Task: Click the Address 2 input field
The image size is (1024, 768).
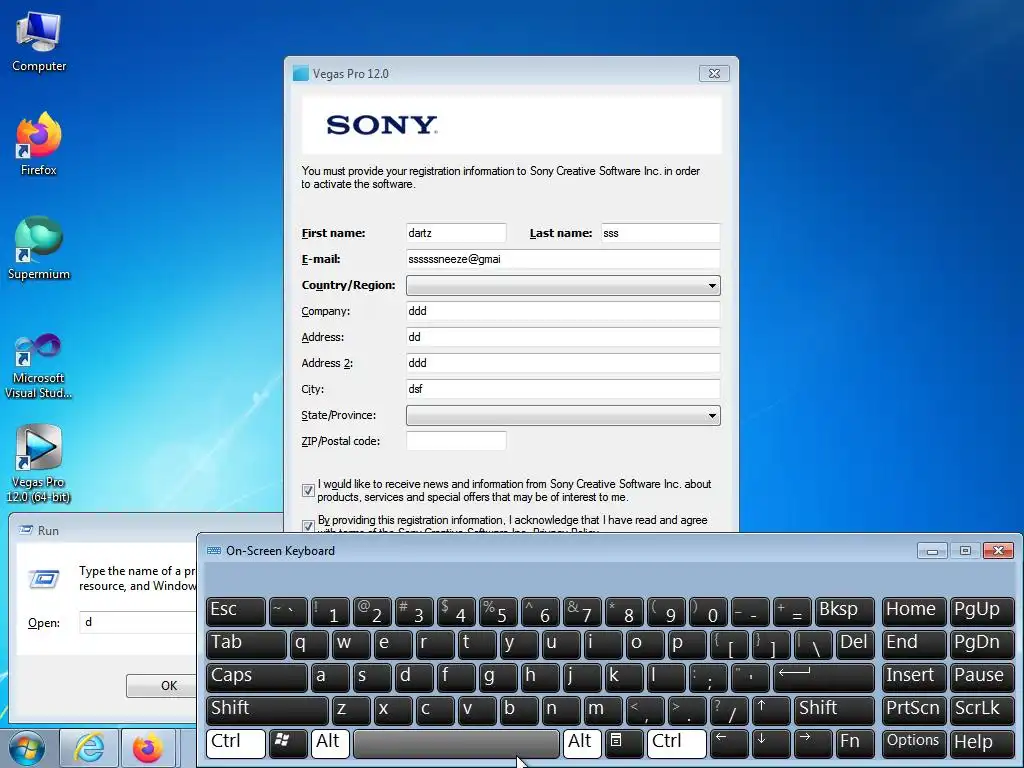Action: coord(563,363)
